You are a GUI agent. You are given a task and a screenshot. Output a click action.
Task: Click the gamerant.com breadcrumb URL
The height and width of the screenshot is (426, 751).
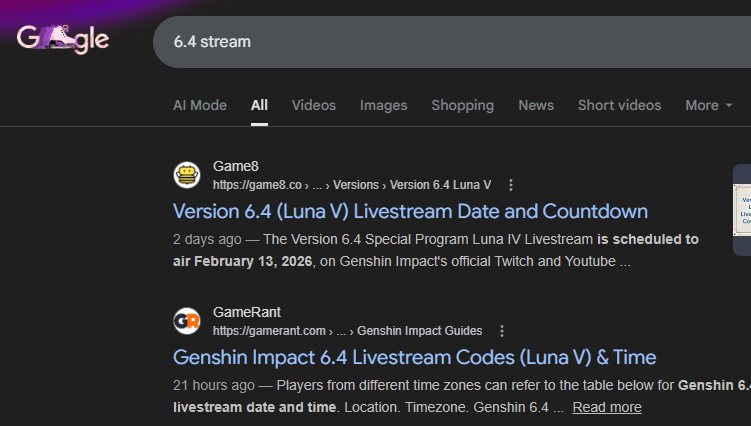[348, 331]
